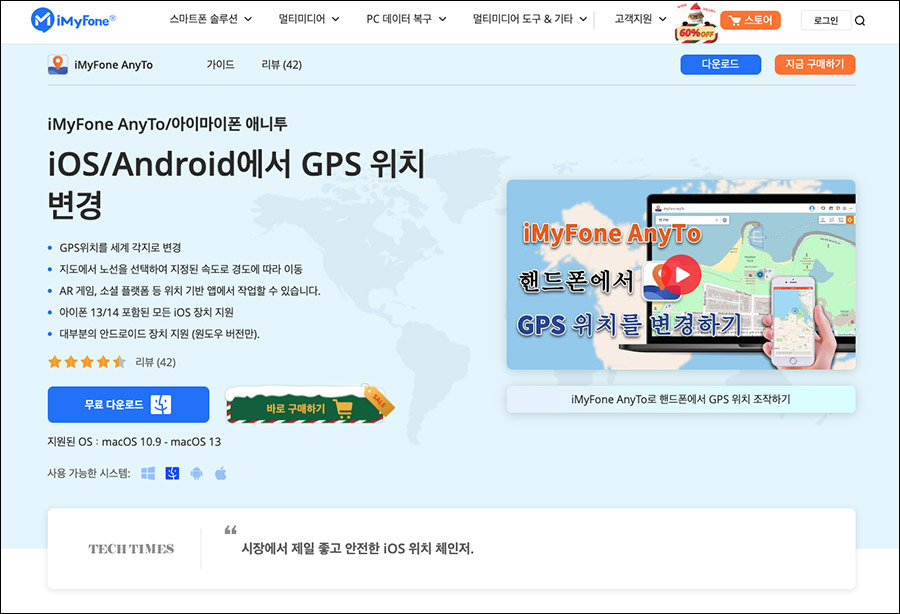This screenshot has width=900, height=614.
Task: Switch to the 가이드 tab
Action: coord(220,64)
